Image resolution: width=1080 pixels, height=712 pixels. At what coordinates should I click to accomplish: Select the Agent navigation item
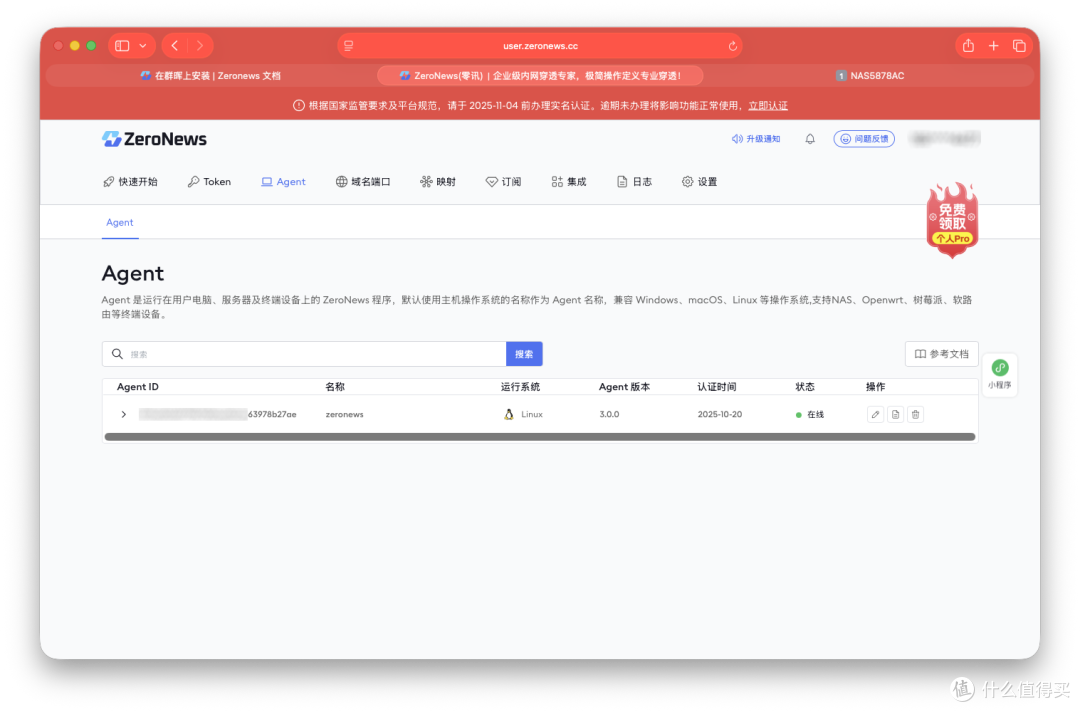[283, 182]
